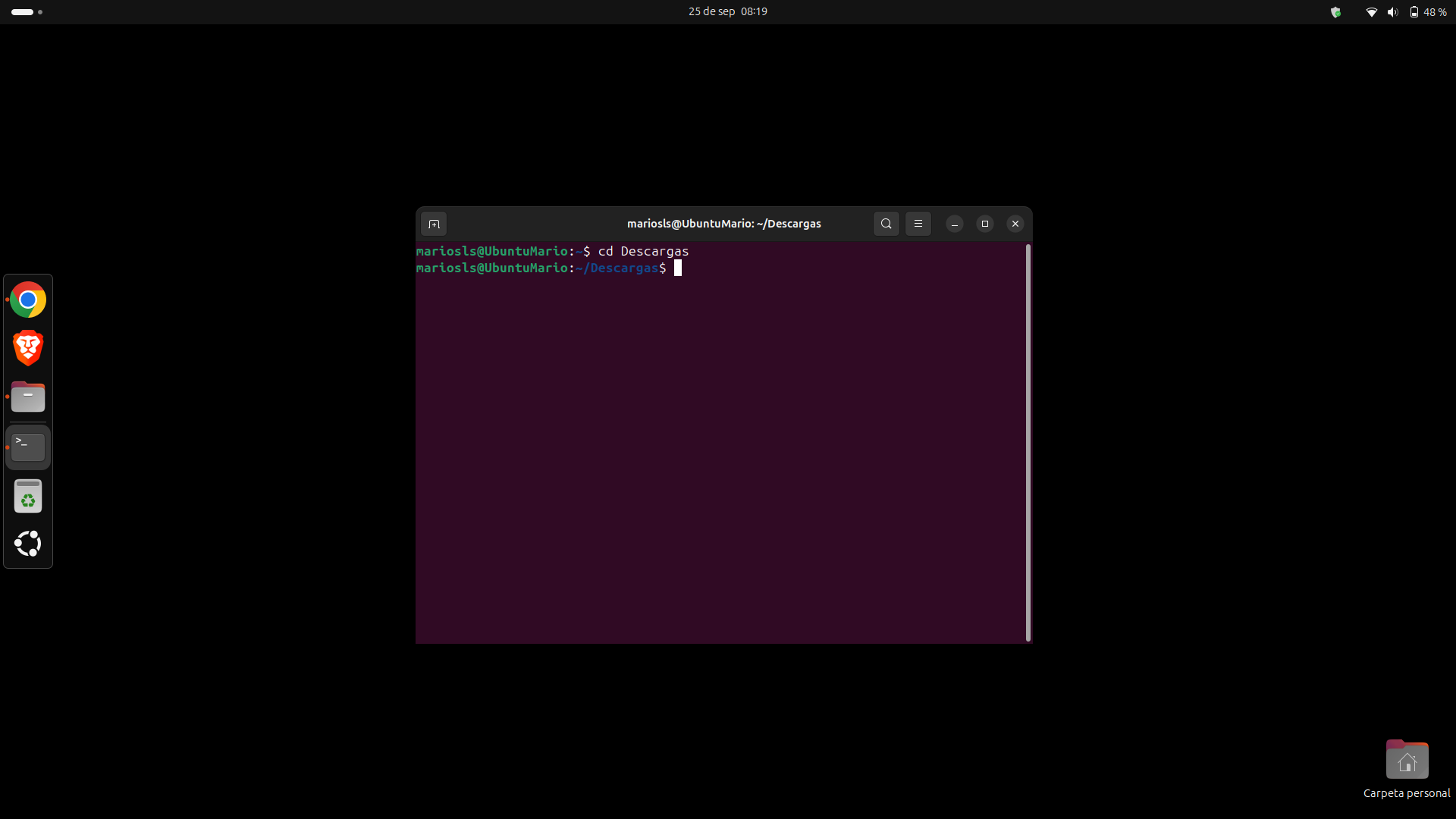This screenshot has height=819, width=1456.
Task: Minimize the terminal window
Action: pyautogui.click(x=955, y=224)
